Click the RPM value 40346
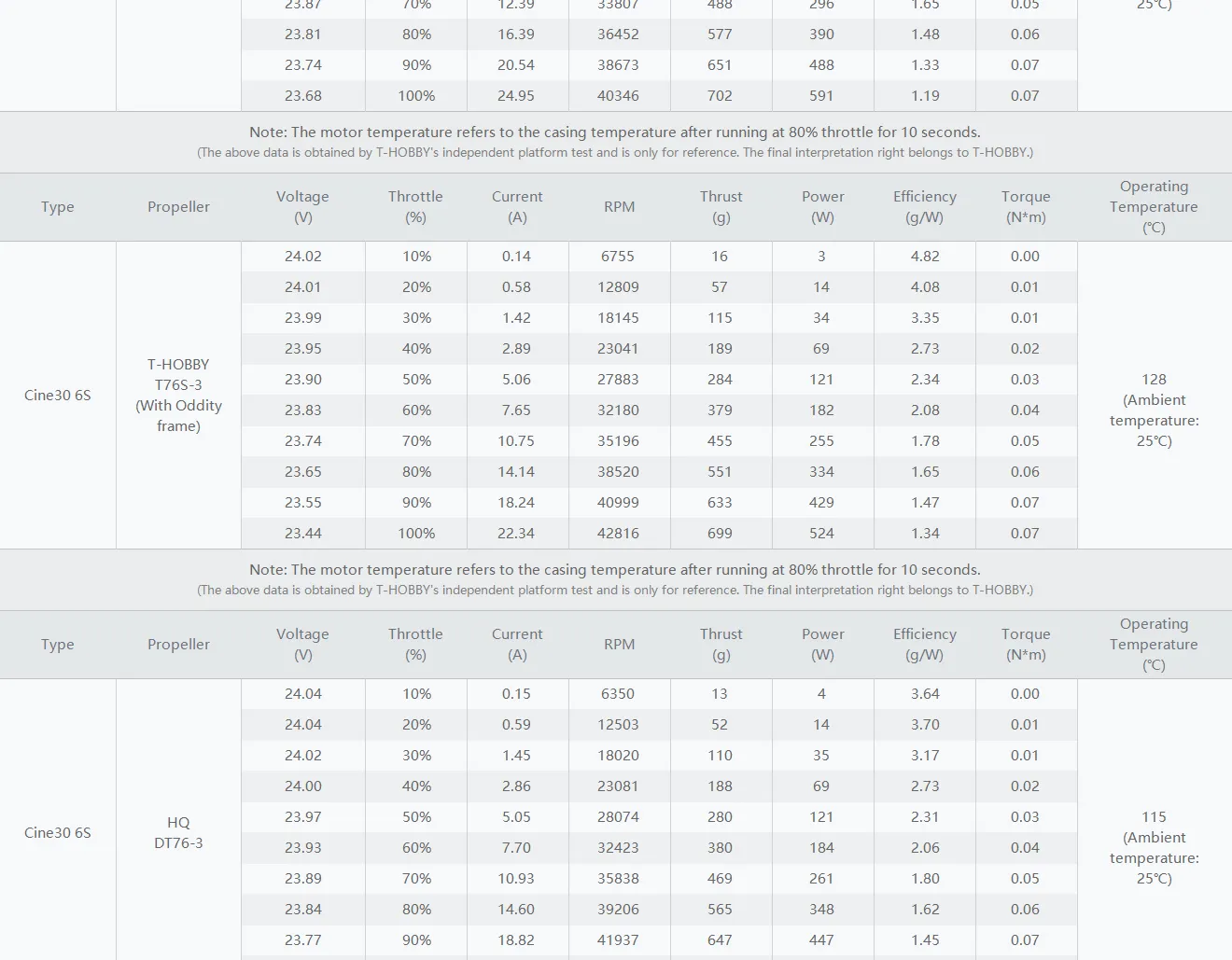 coord(618,96)
